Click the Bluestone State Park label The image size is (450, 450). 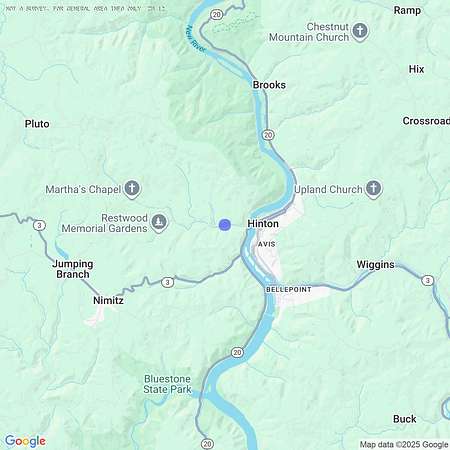167,384
